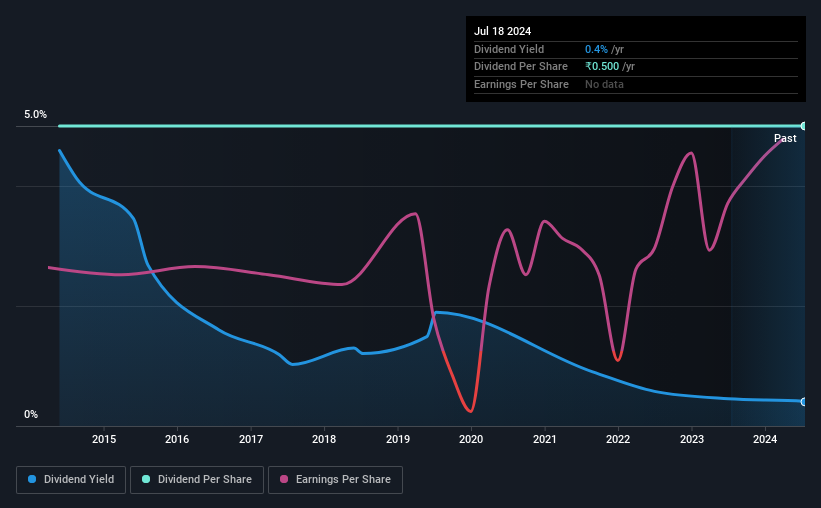Click the Dividend Per Share endpoint marker on top line
Viewport: 821px width, 508px height.
(x=803, y=126)
